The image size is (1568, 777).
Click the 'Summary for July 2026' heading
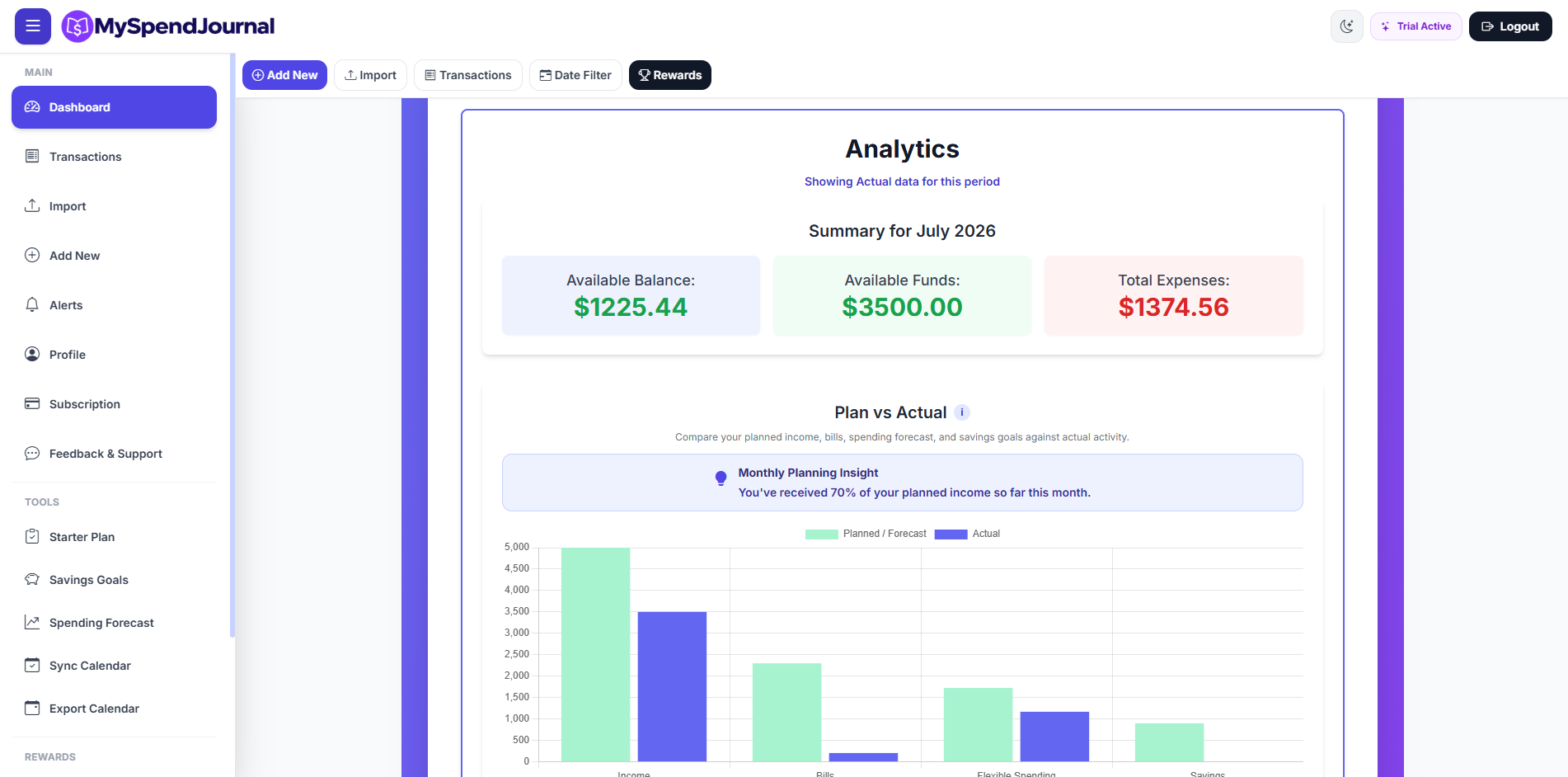click(x=902, y=231)
